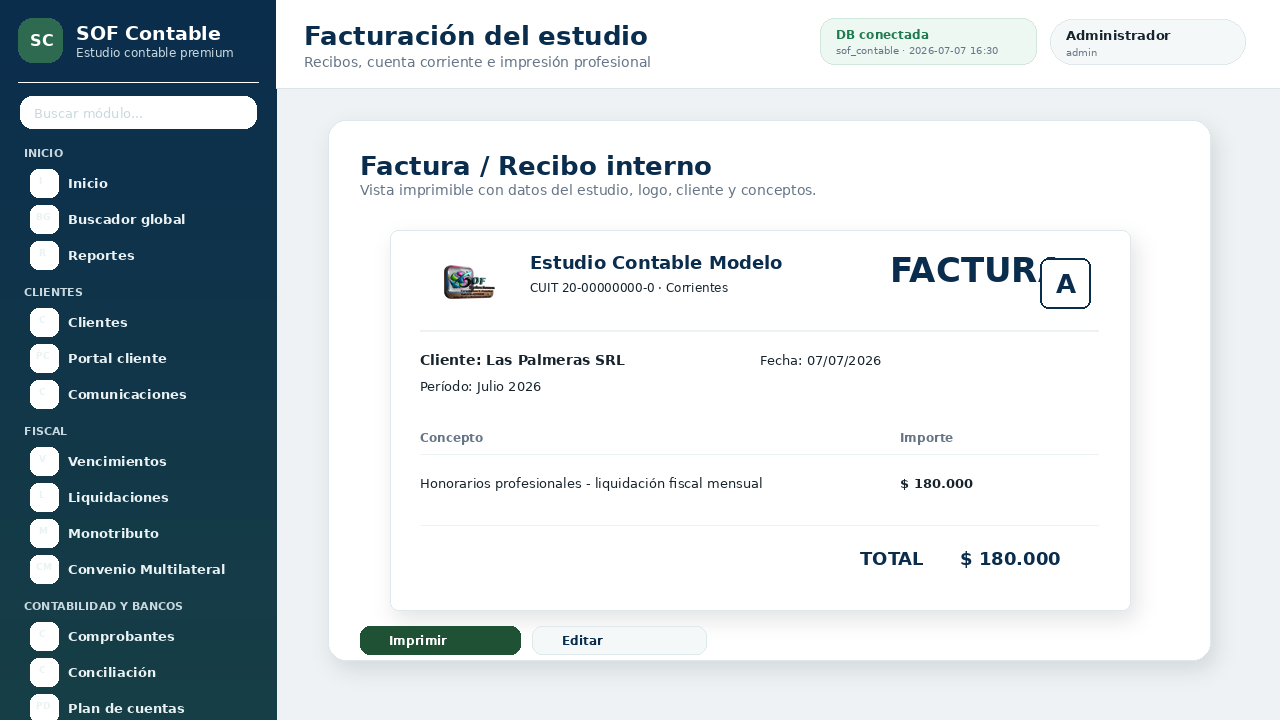1280x720 pixels.
Task: Click the Liquidaciones sidebar icon
Action: click(x=44, y=498)
